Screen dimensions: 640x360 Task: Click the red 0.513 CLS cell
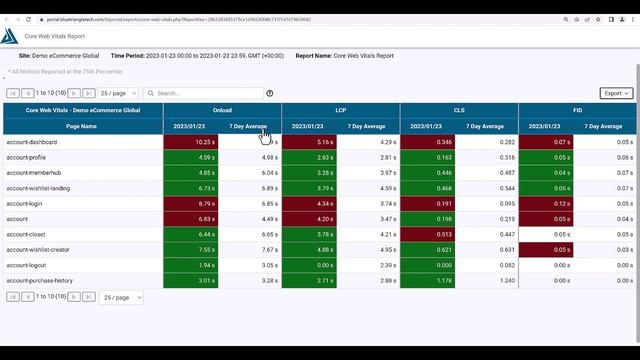tap(427, 235)
